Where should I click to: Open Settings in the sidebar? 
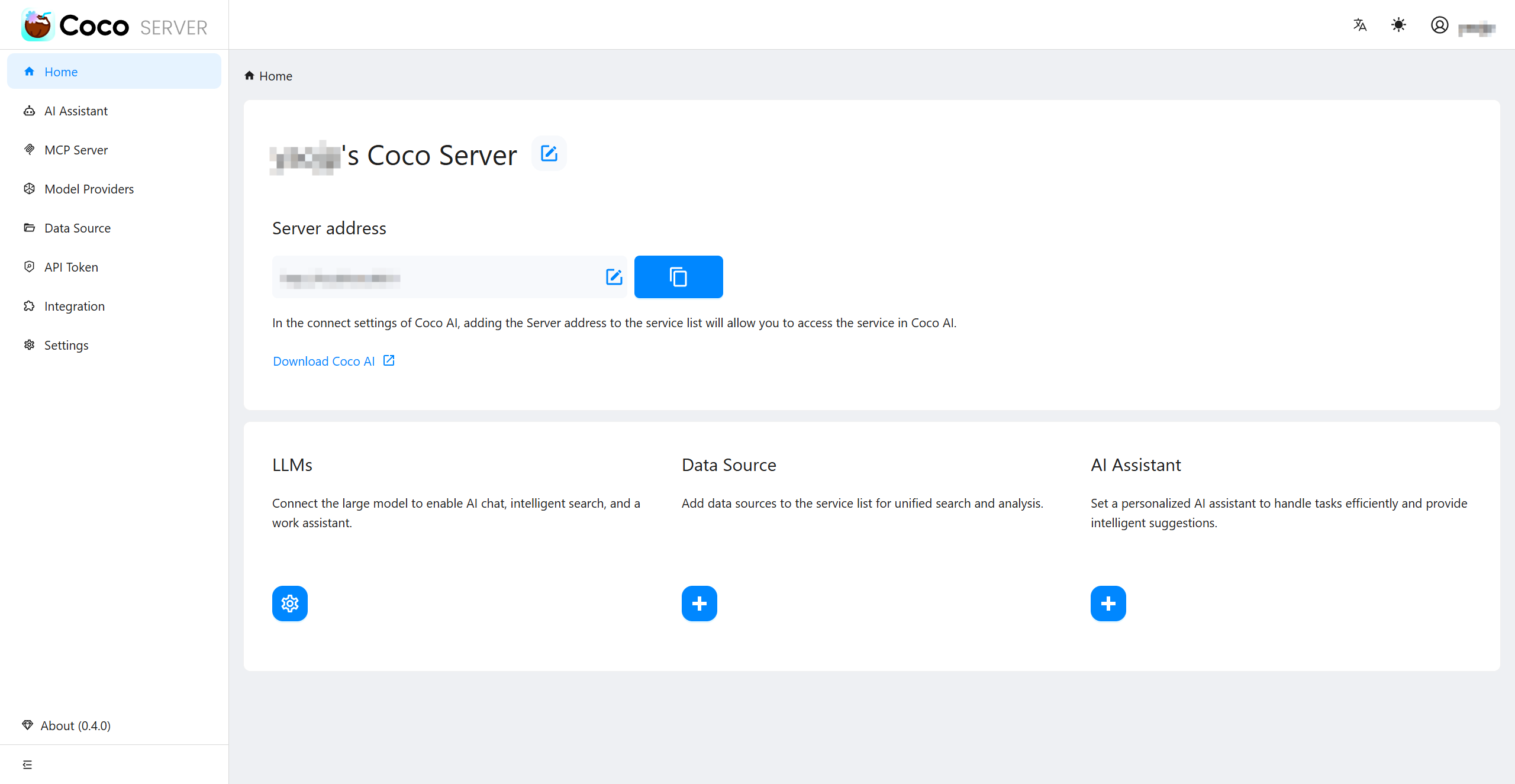pyautogui.click(x=114, y=345)
